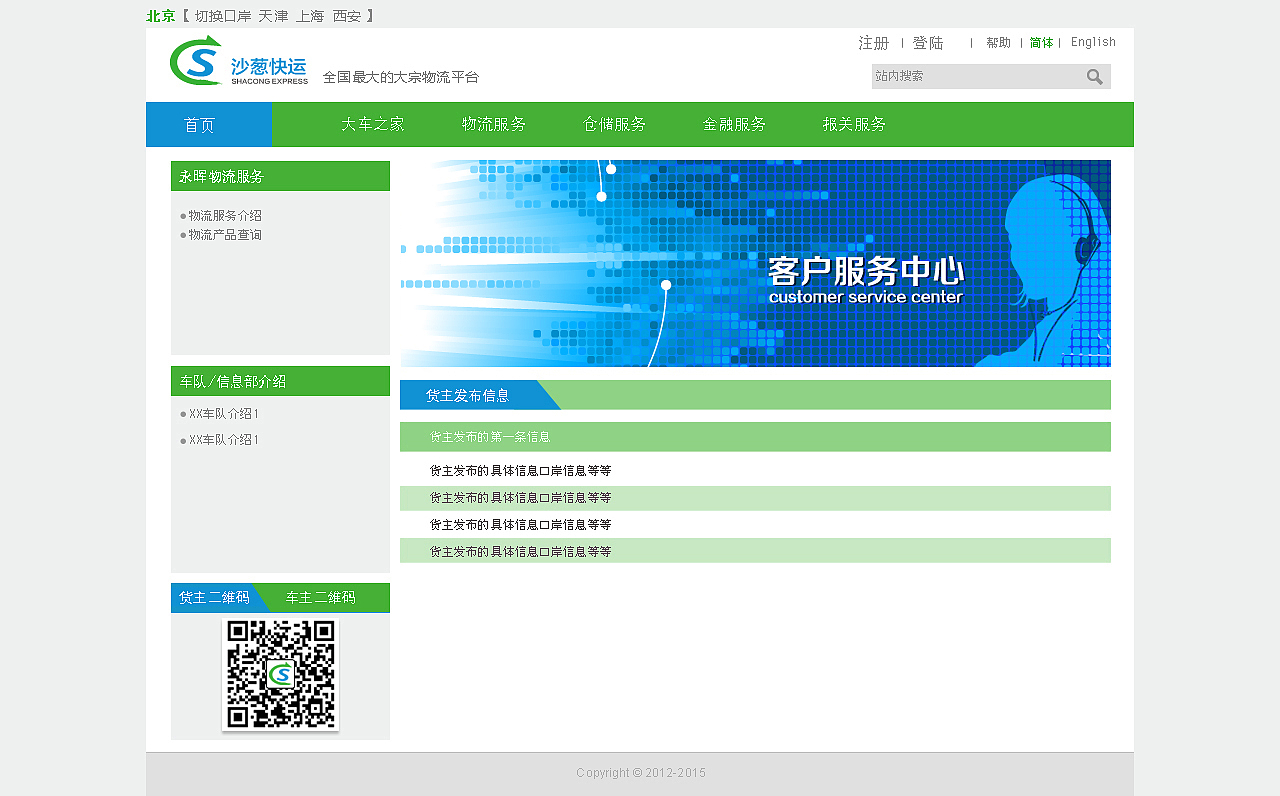Click the second XX车队介绍1 entry
Screen dimensions: 1280x796
click(224, 440)
